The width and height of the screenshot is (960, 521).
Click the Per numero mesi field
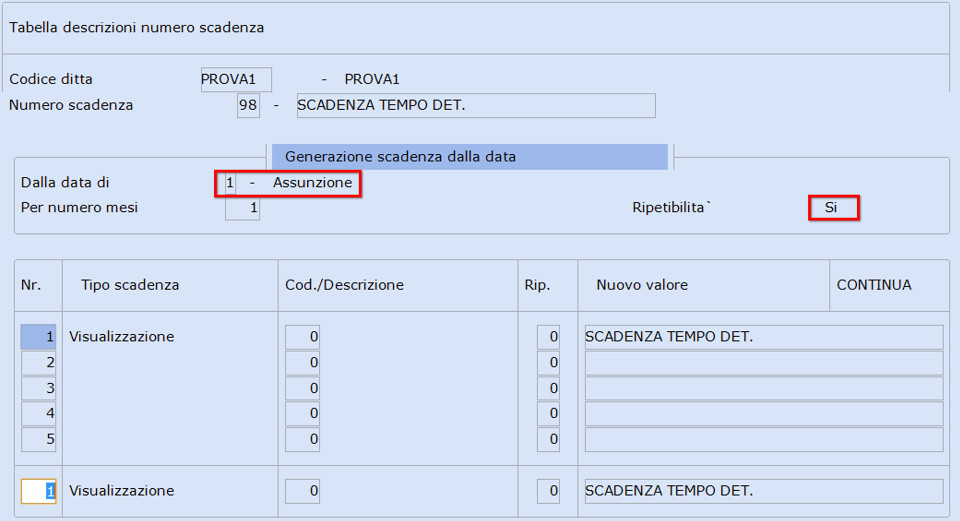click(x=242, y=208)
